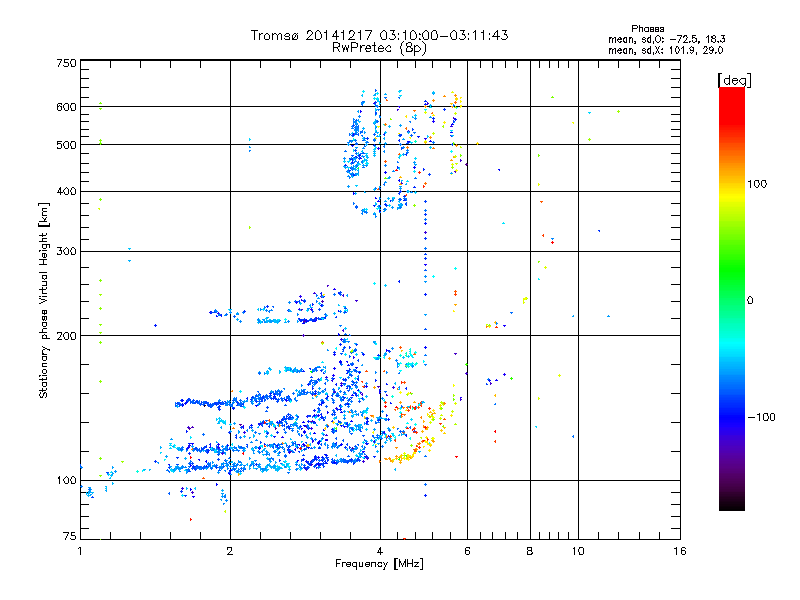800x600 pixels.
Task: Click the y-axis tick label "600"
Action: tap(66, 107)
